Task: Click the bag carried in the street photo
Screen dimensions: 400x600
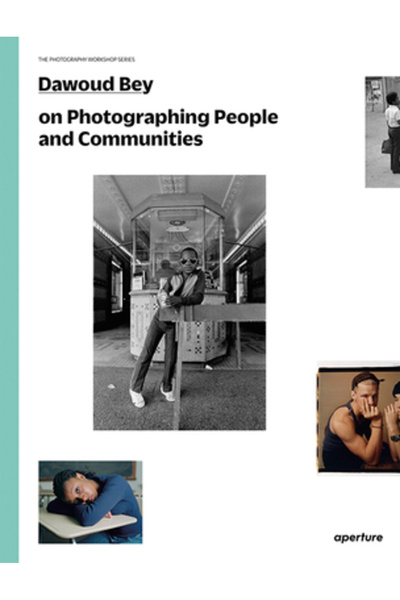Action: click(x=386, y=146)
